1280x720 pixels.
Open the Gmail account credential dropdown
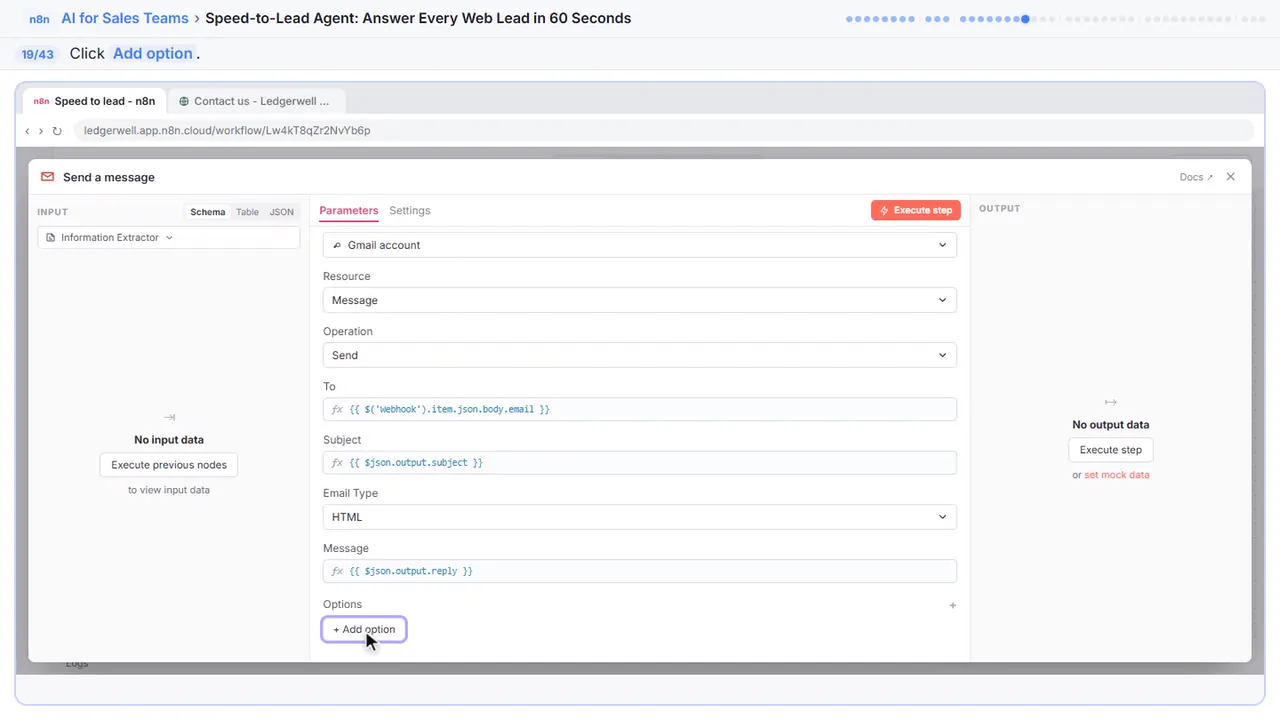[640, 245]
